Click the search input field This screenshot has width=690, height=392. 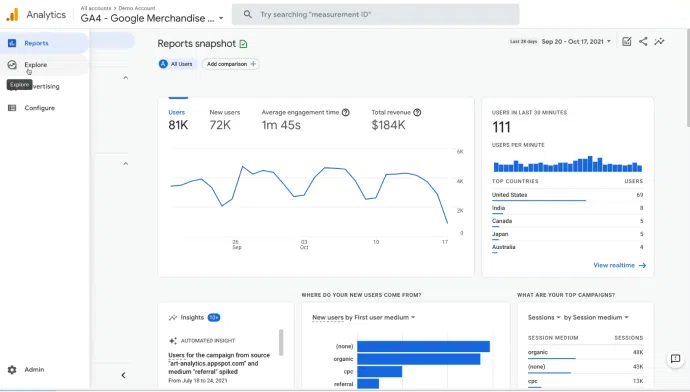click(375, 15)
